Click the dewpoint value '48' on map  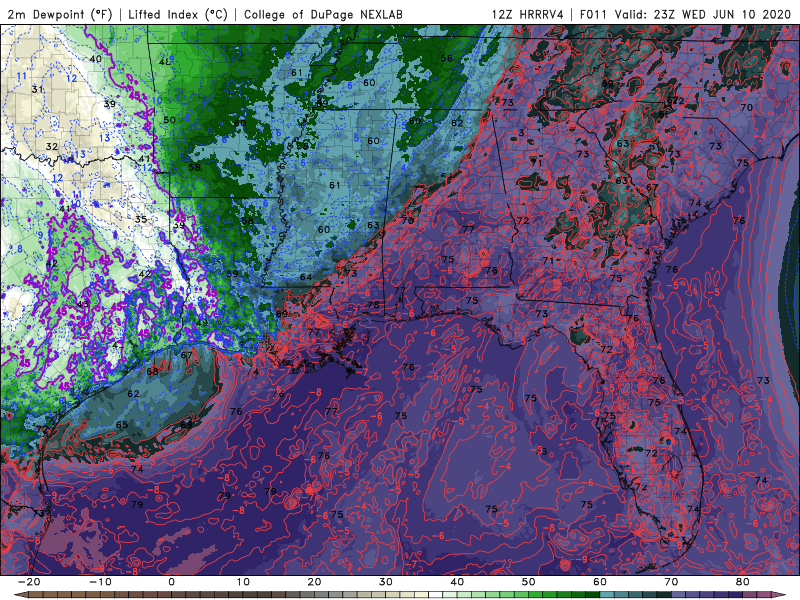(164, 62)
